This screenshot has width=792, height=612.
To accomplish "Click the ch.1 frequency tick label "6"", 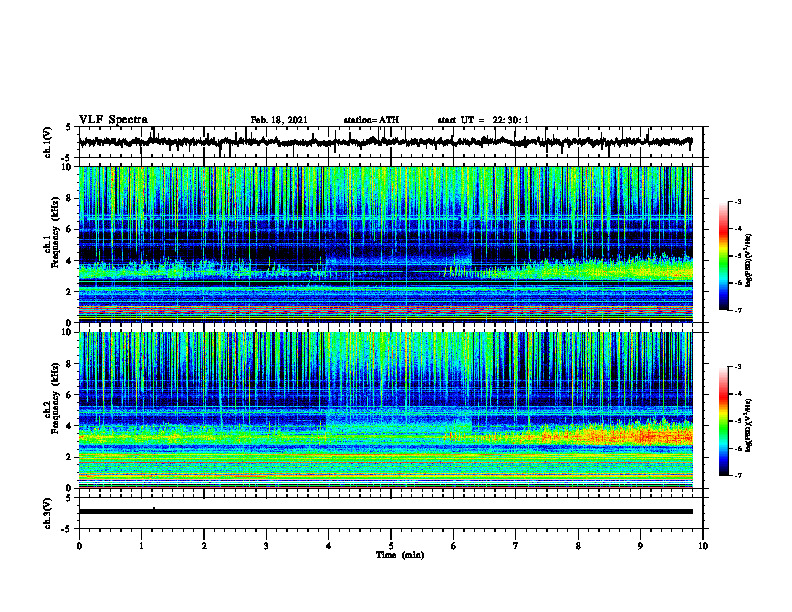I will 69,229.
